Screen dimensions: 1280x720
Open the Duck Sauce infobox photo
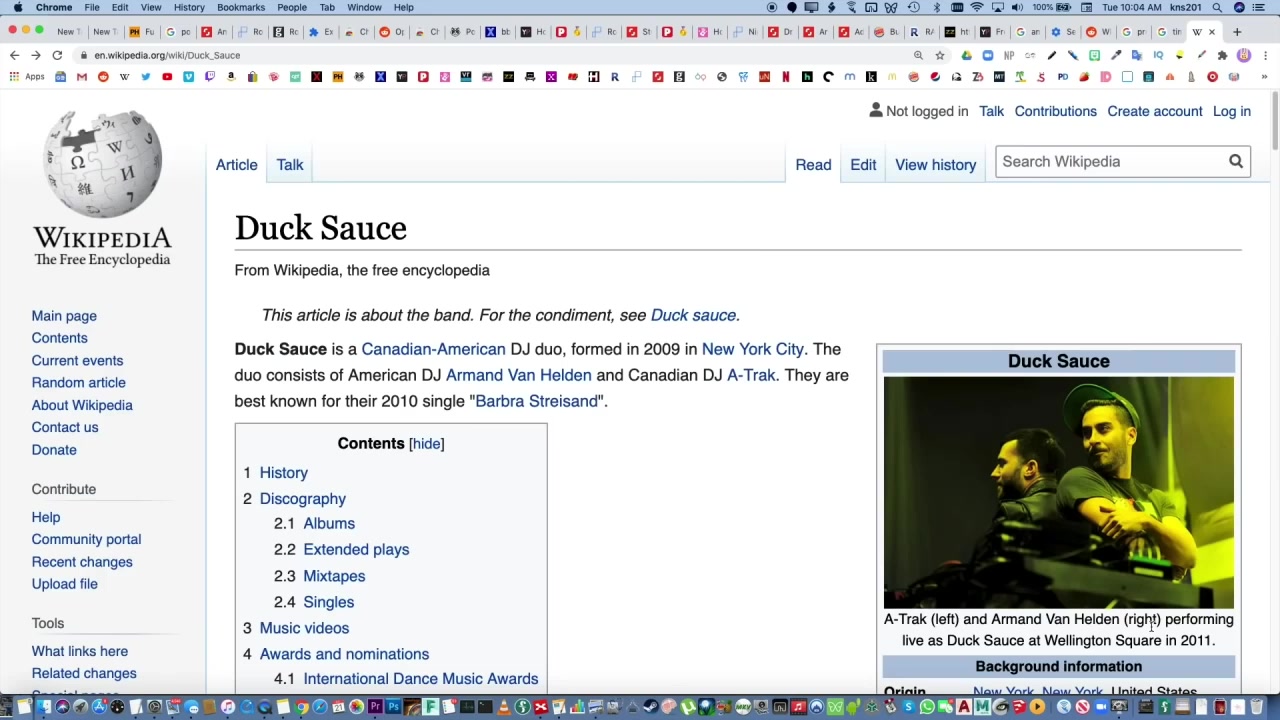pyautogui.click(x=1059, y=492)
